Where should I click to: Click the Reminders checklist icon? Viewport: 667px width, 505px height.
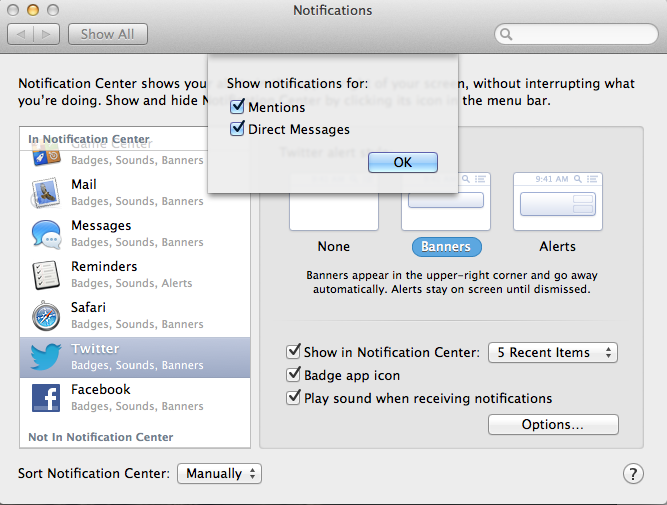click(46, 275)
